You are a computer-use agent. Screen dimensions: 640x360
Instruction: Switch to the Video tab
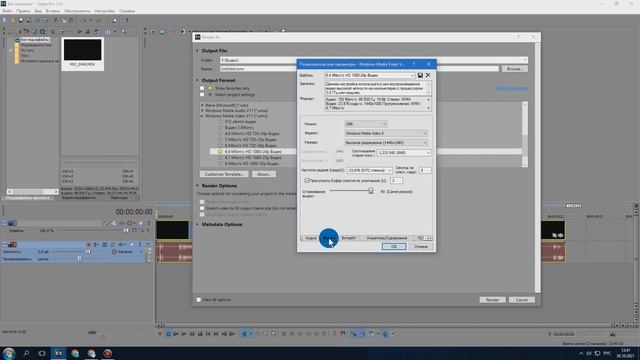[329, 238]
